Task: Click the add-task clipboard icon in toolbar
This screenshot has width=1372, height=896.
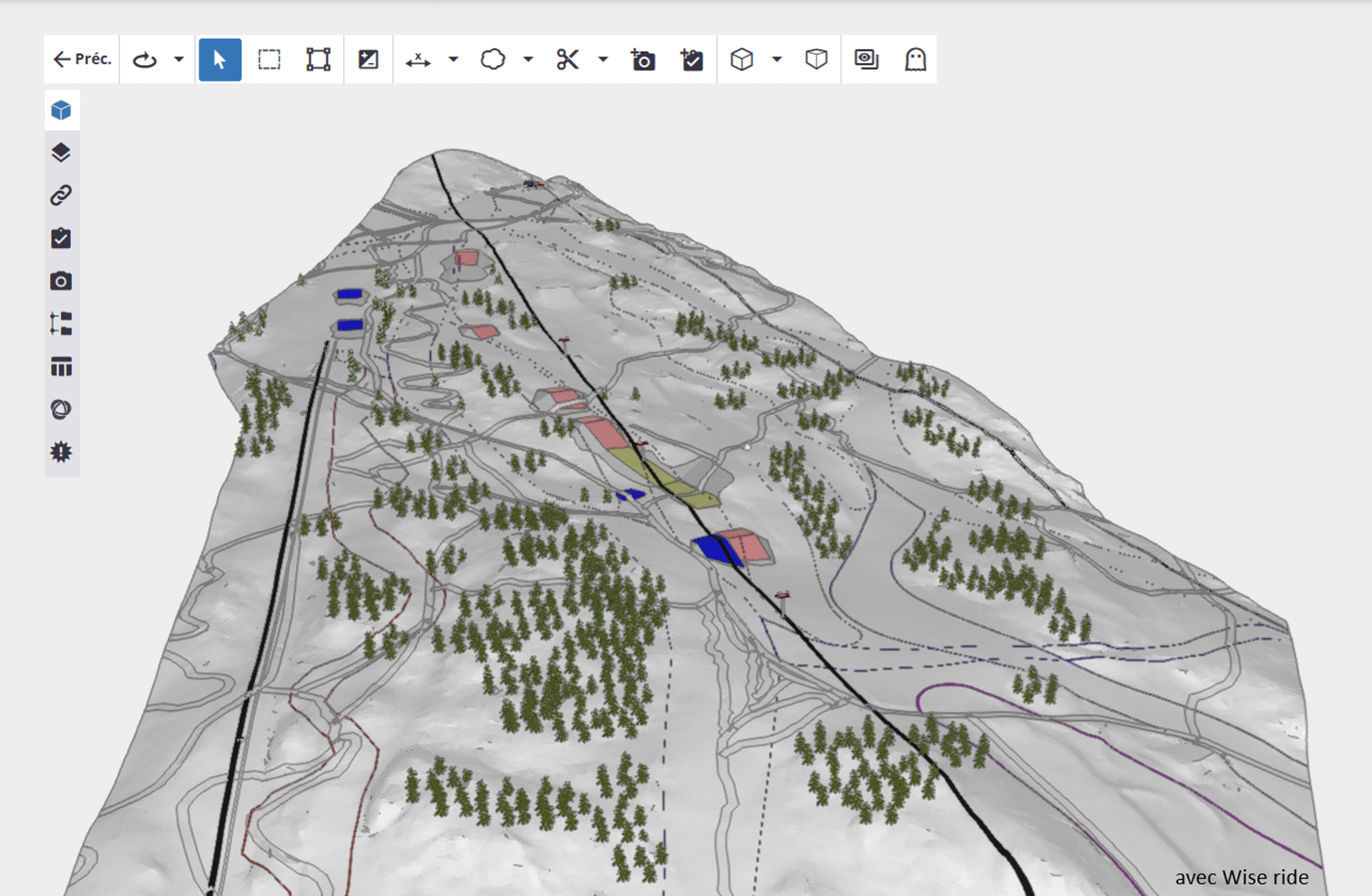Action: pyautogui.click(x=692, y=59)
